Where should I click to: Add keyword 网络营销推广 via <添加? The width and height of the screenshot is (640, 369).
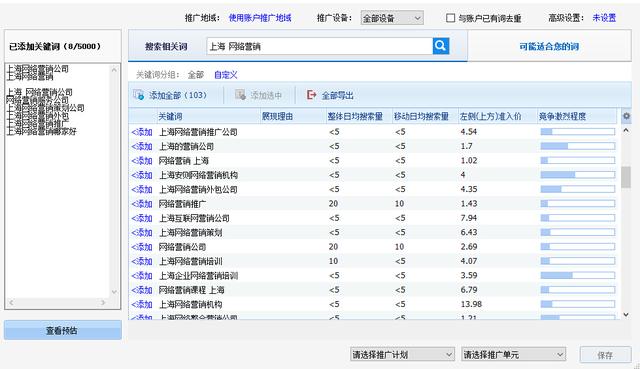pyautogui.click(x=142, y=204)
